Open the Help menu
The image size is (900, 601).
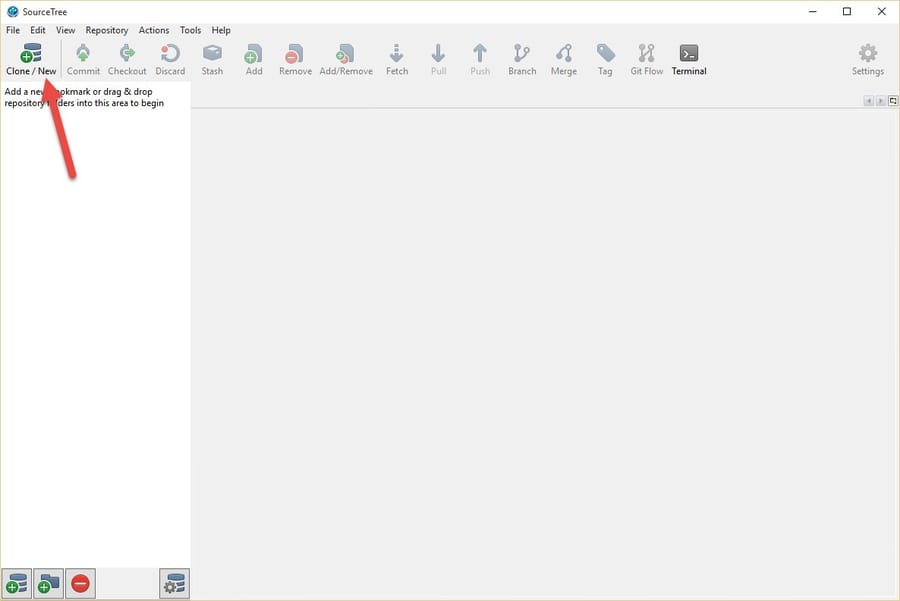(x=221, y=30)
